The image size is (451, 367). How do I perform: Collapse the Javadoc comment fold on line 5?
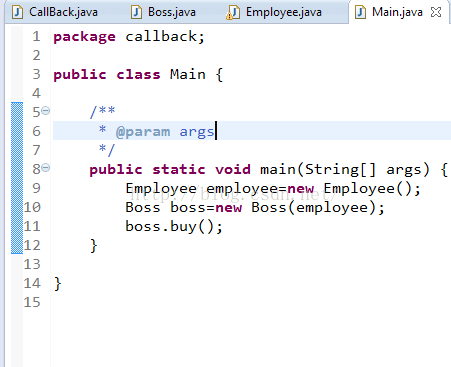pos(46,110)
